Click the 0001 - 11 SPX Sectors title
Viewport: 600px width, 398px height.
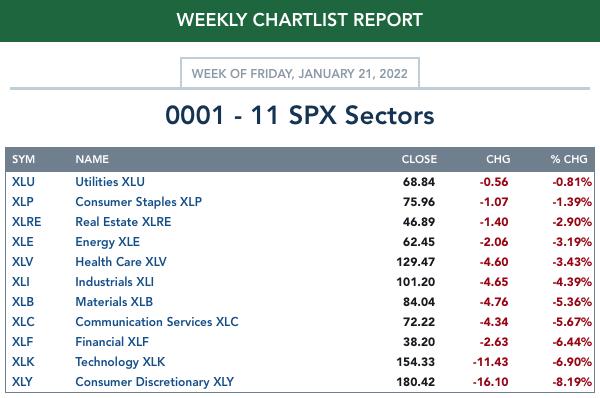click(300, 115)
